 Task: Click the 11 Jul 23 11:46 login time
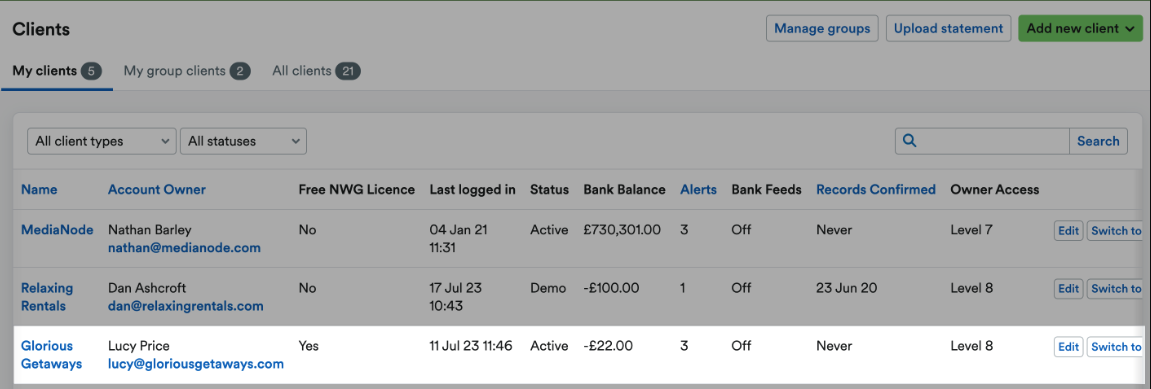pos(471,345)
